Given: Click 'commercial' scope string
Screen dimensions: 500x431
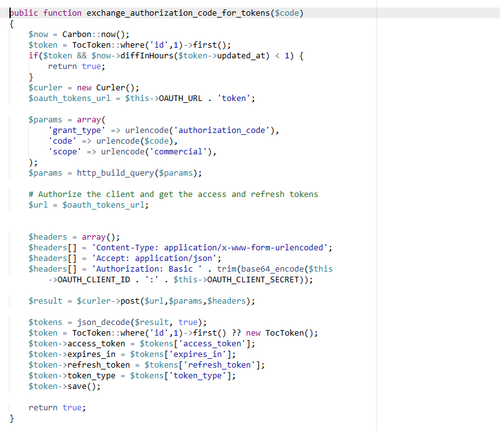Looking at the screenshot, I should 178,152.
